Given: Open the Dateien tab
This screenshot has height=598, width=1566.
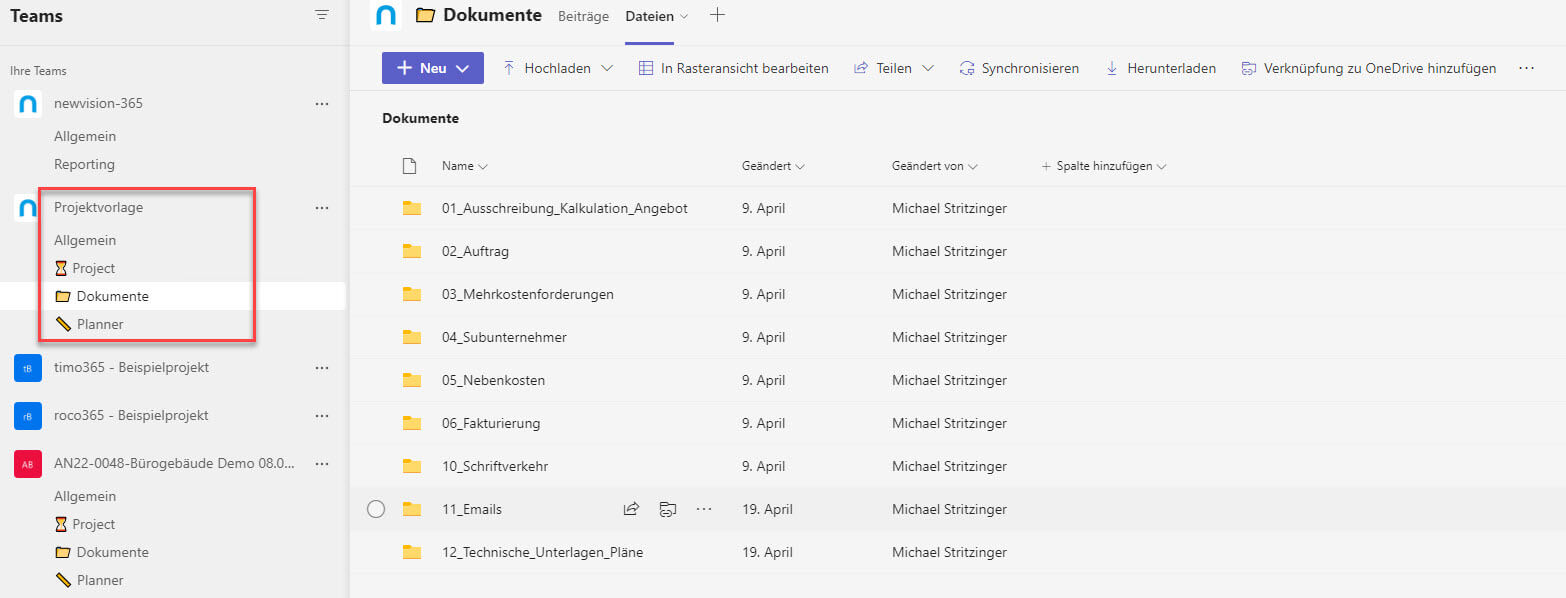Looking at the screenshot, I should tap(649, 16).
